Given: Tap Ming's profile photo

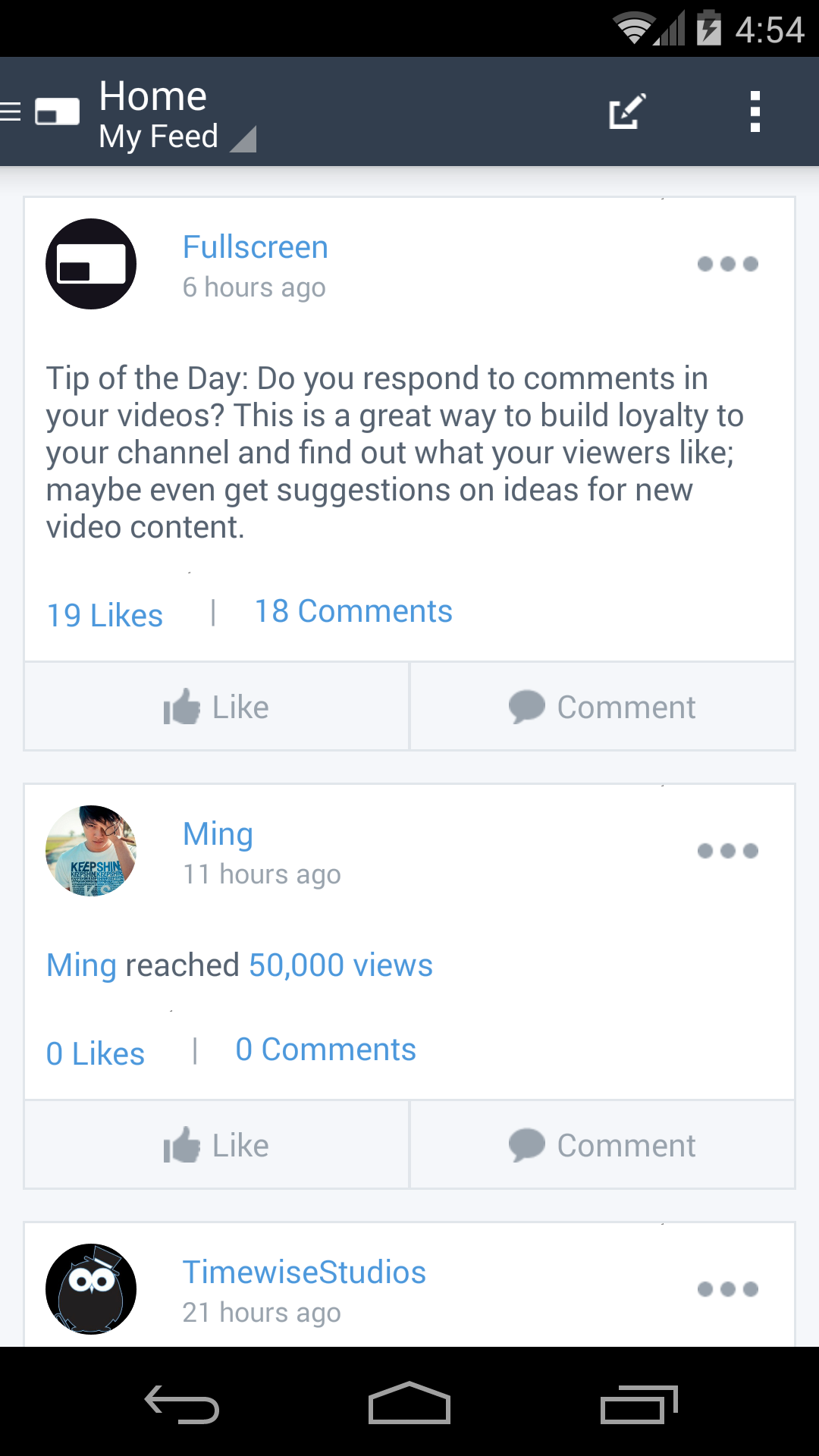Looking at the screenshot, I should point(91,851).
